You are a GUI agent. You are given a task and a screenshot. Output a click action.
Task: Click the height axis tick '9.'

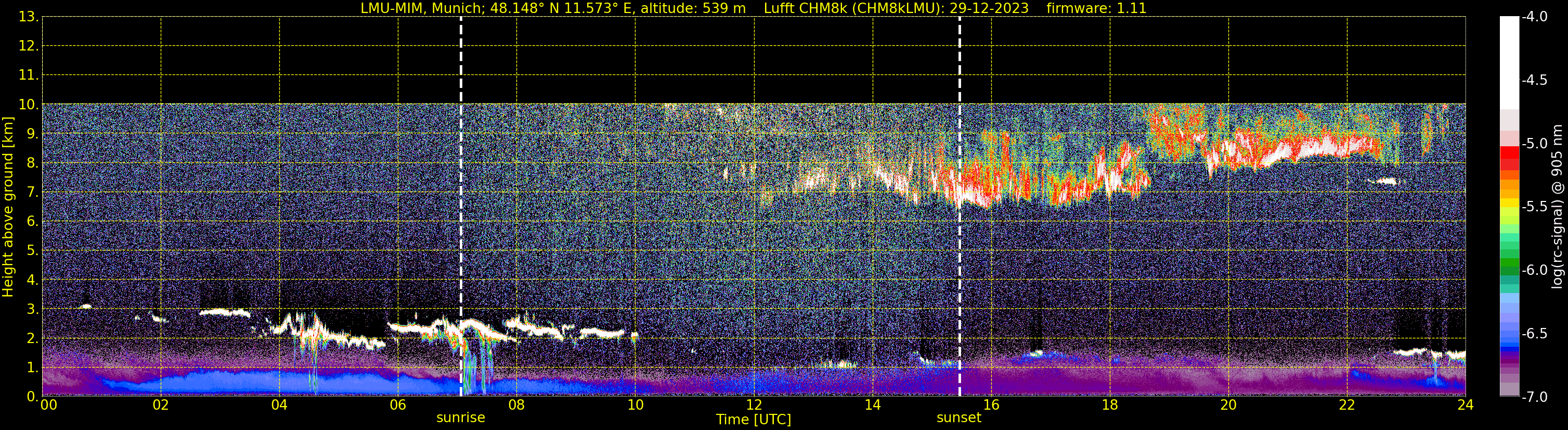32,134
